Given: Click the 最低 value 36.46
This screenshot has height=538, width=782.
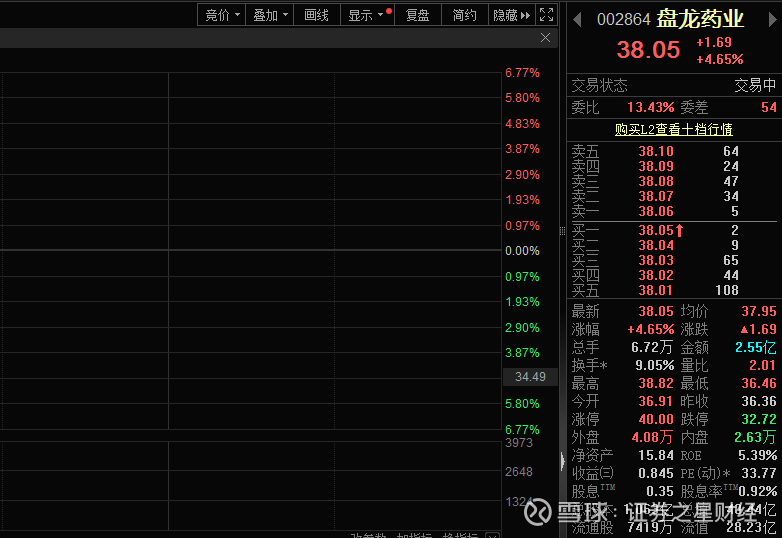Looking at the screenshot, I should [759, 383].
